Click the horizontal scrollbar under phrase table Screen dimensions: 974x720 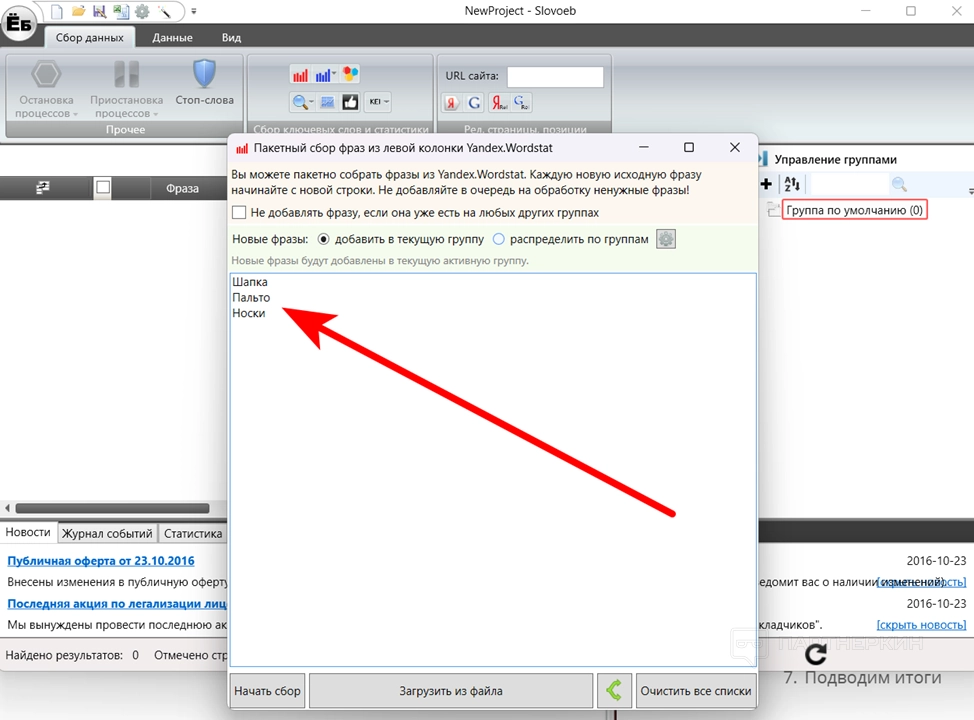(112, 508)
